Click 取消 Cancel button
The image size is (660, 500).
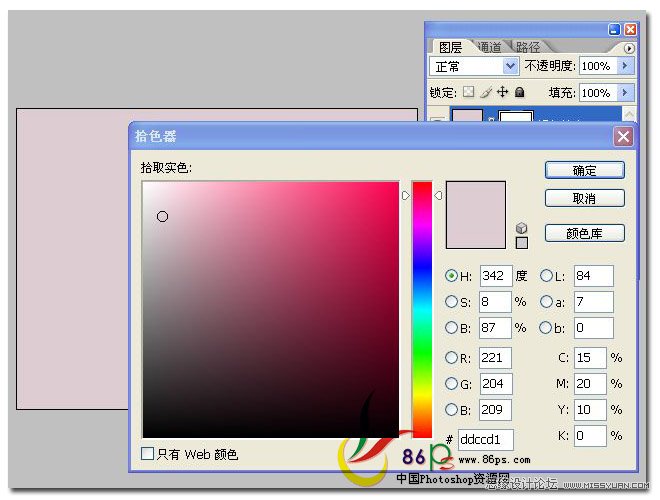585,198
